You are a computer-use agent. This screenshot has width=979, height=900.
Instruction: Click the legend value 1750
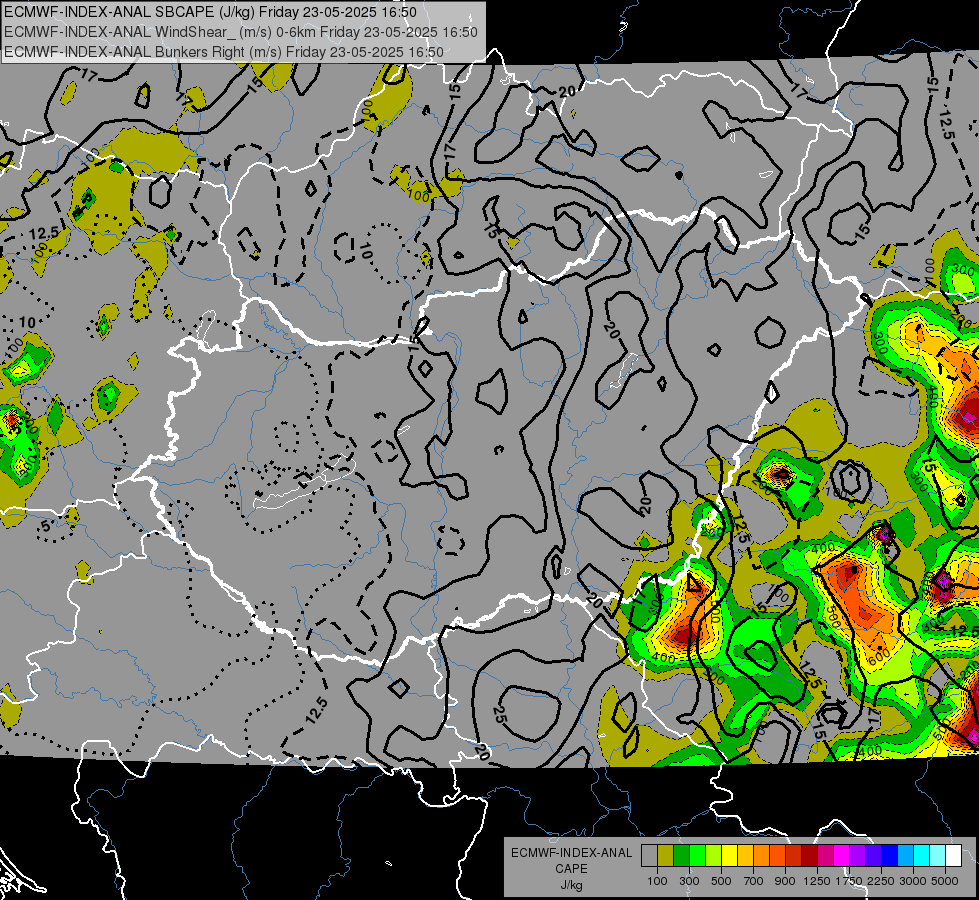point(849,881)
